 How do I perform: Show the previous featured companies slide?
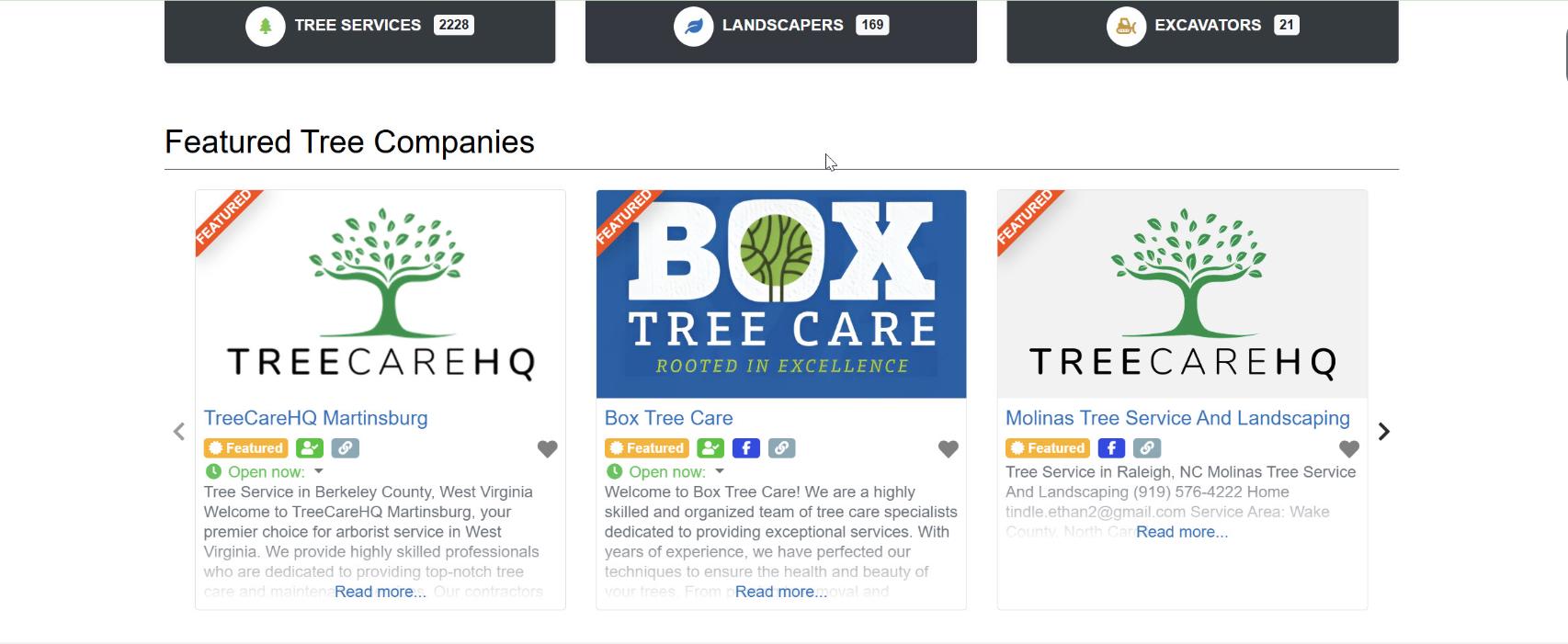click(x=179, y=432)
